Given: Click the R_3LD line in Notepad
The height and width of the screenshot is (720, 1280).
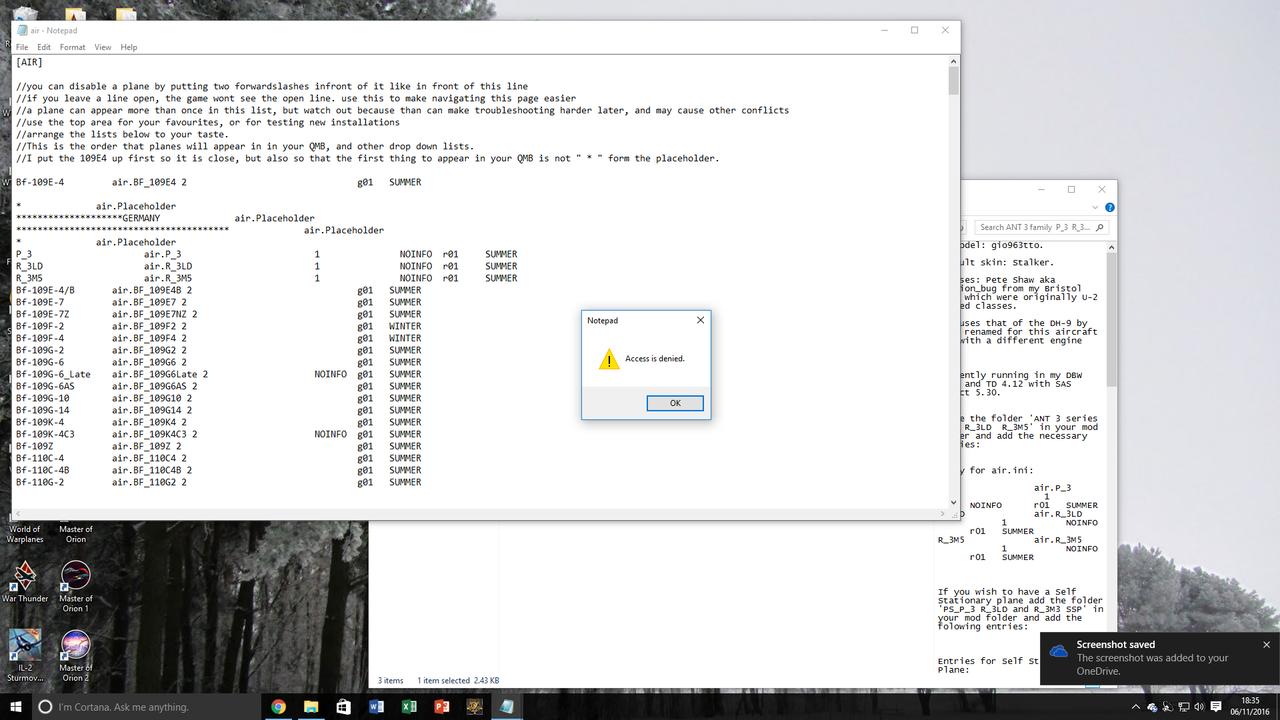Looking at the screenshot, I should click(266, 266).
